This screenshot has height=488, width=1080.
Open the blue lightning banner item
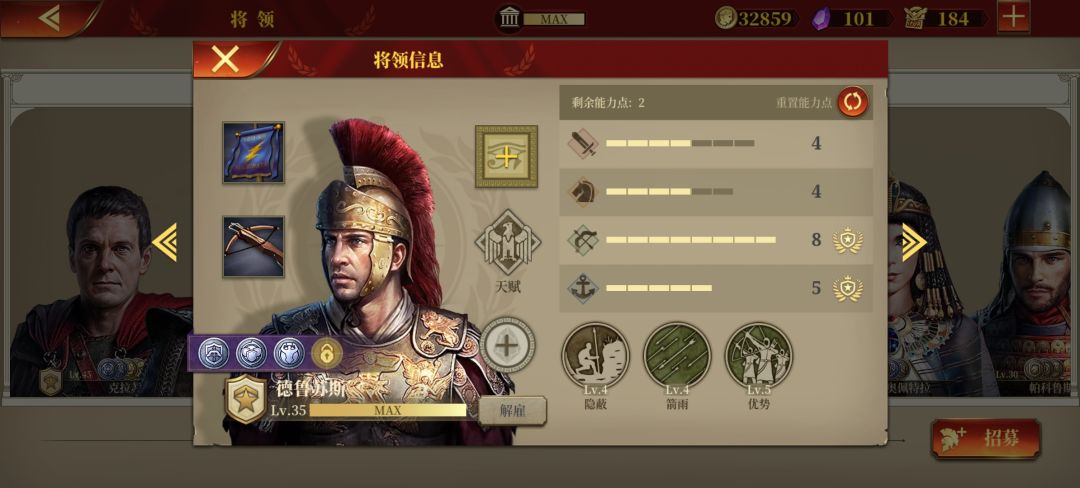pos(253,152)
